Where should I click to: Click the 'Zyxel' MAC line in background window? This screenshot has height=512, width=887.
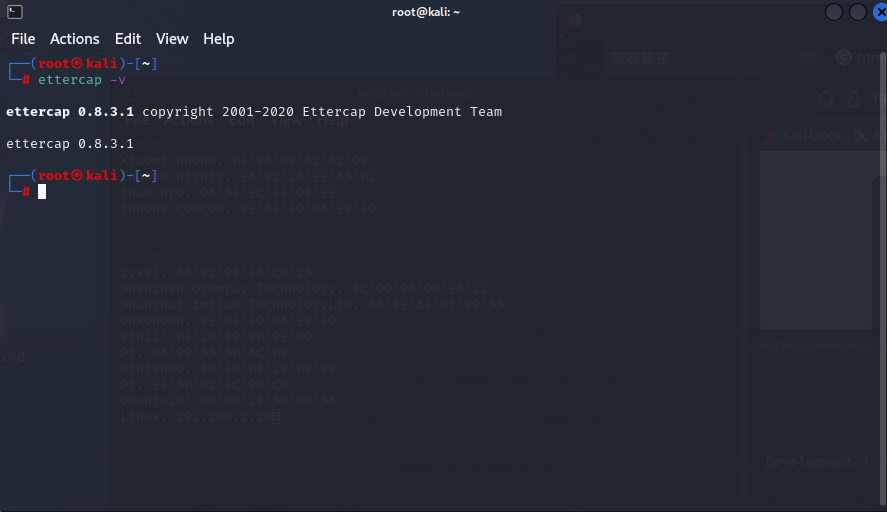pos(216,273)
